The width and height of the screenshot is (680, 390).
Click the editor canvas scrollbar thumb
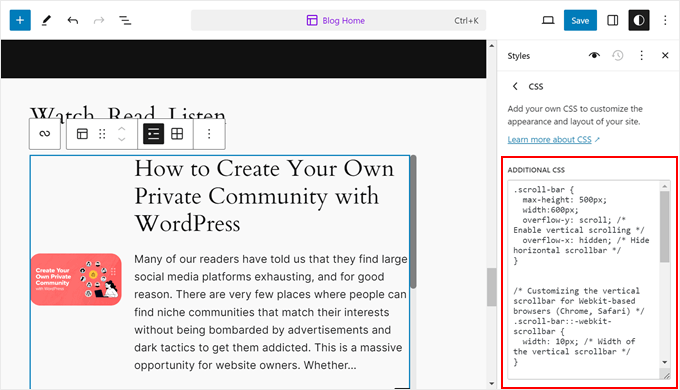491,287
